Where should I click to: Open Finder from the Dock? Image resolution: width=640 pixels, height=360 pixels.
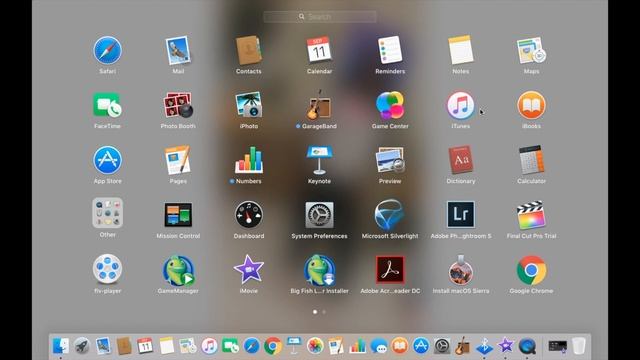click(61, 346)
